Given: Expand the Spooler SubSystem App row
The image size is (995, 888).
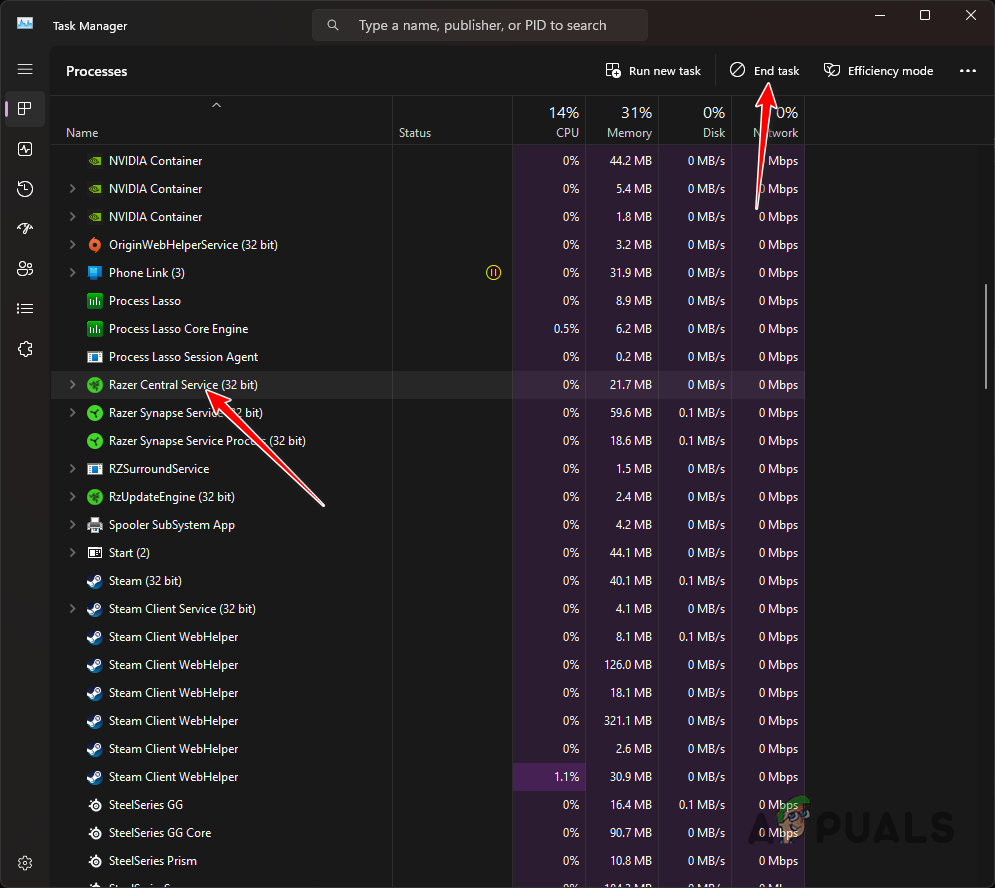Looking at the screenshot, I should point(72,525).
